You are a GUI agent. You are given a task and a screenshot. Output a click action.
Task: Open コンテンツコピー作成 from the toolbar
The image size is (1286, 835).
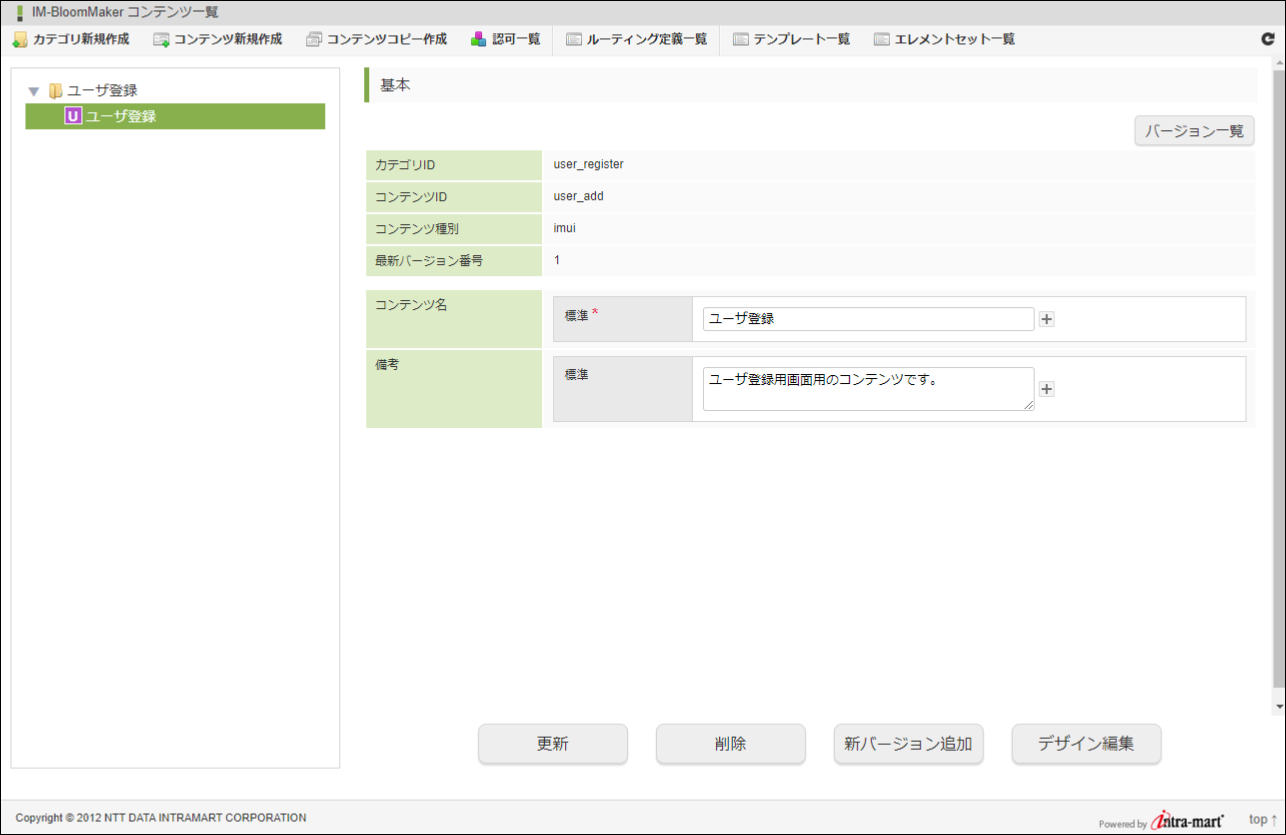(x=377, y=40)
